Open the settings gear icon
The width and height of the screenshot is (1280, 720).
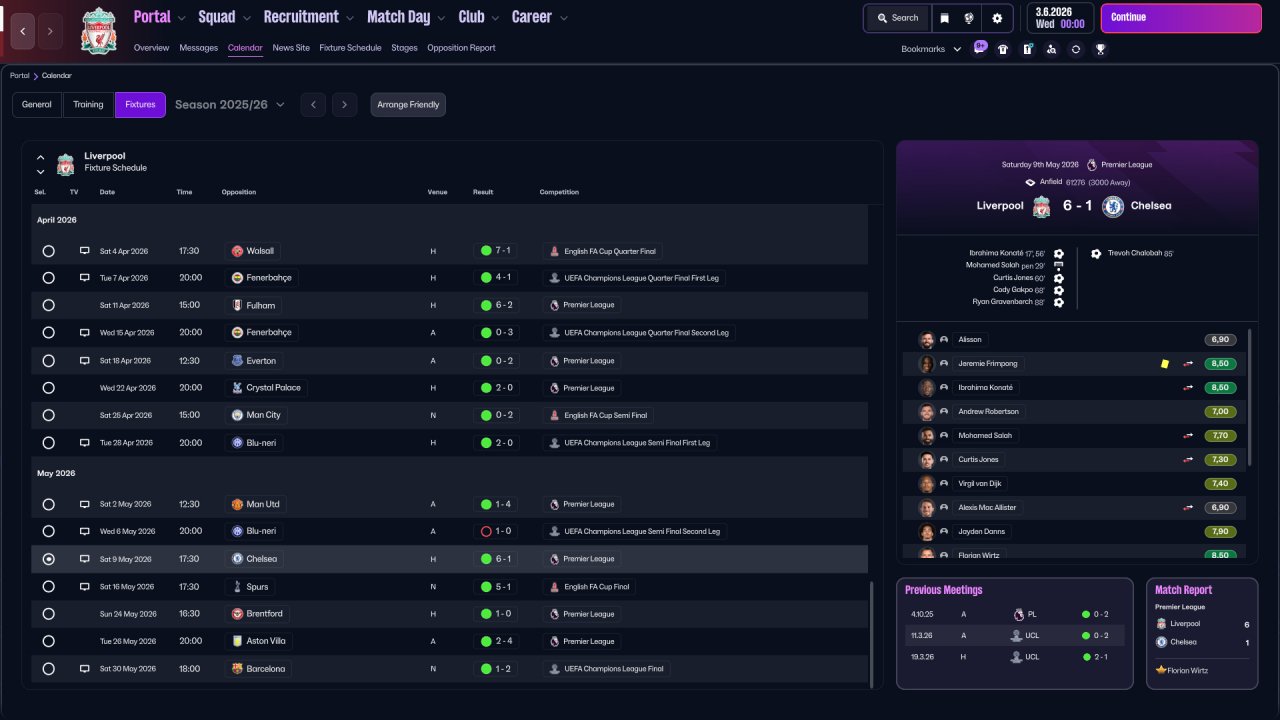[x=997, y=18]
